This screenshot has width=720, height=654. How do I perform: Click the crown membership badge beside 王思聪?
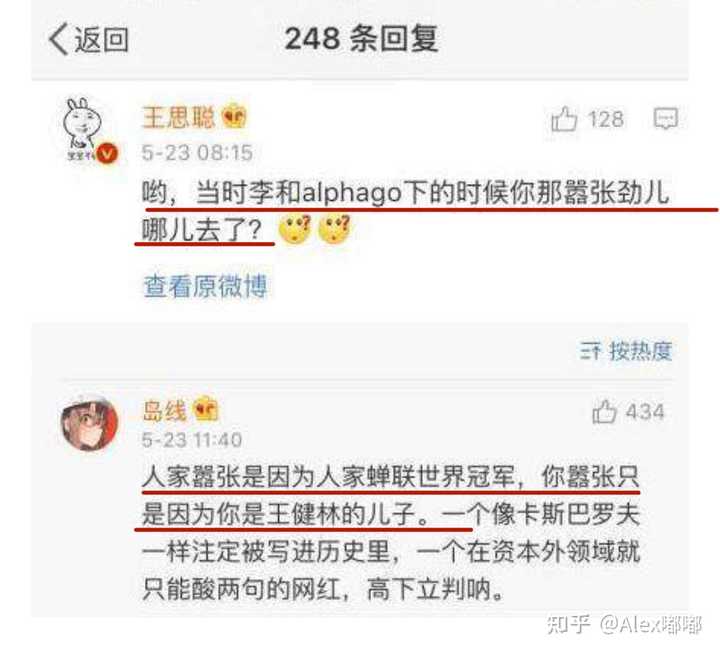[x=234, y=117]
